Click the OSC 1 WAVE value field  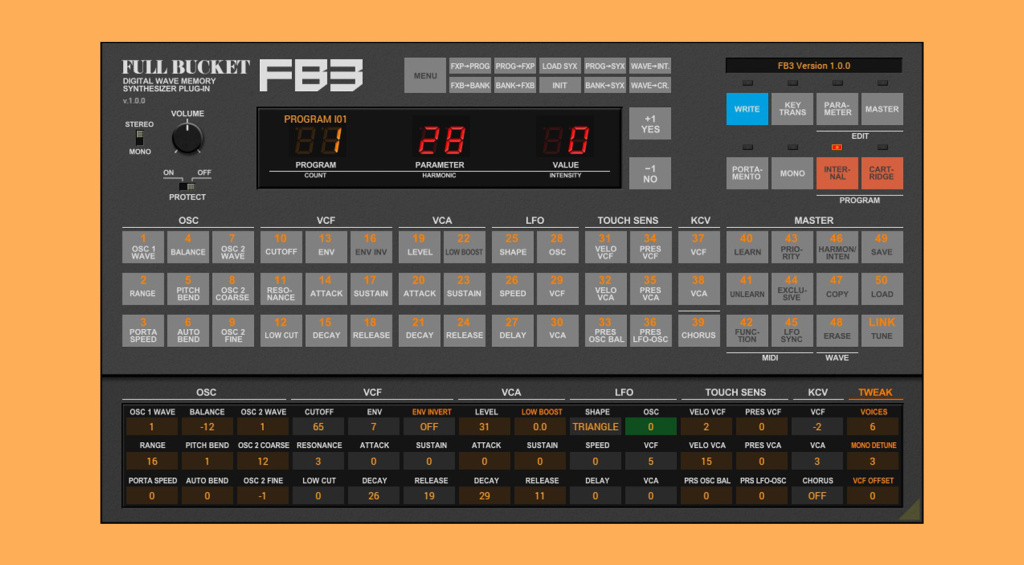152,427
